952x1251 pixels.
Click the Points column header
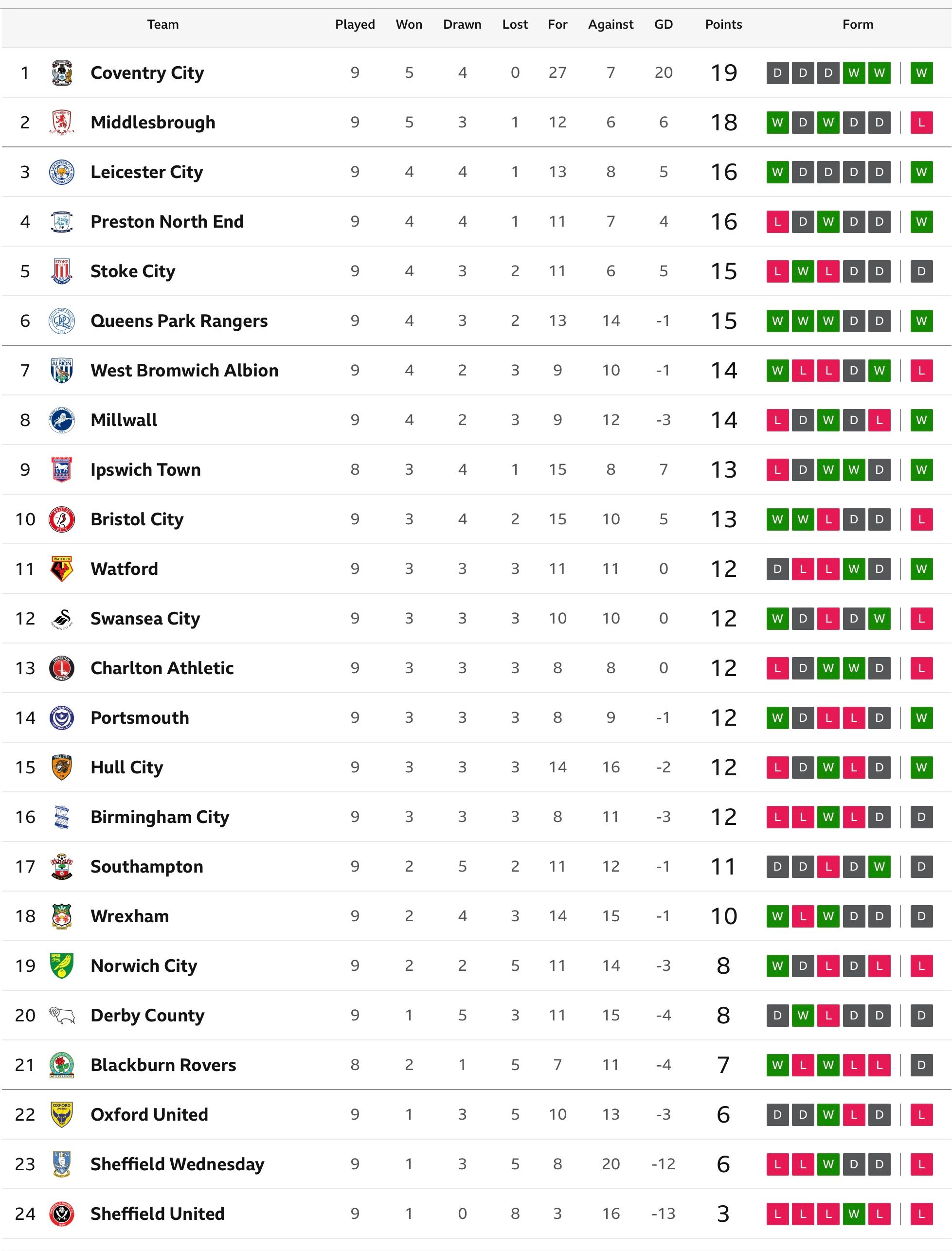point(723,24)
